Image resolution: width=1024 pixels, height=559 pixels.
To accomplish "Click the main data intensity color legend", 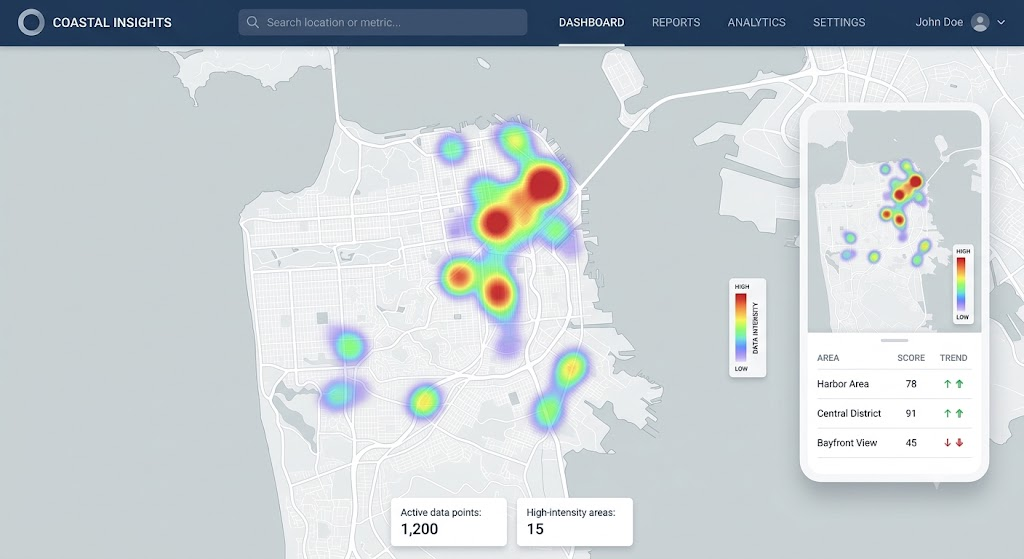I will [748, 328].
